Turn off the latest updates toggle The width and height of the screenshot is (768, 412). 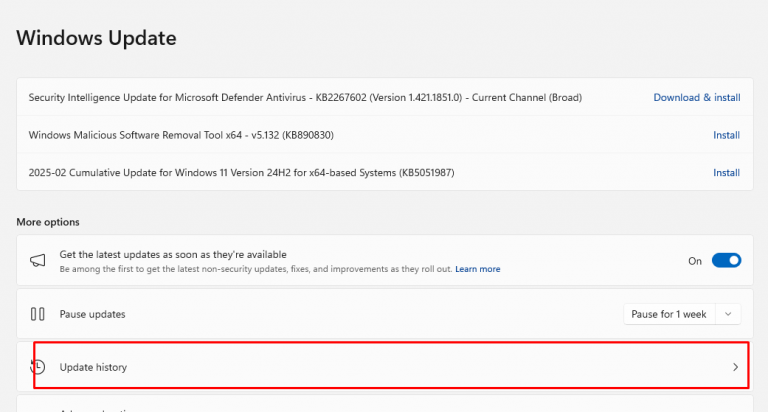point(726,261)
